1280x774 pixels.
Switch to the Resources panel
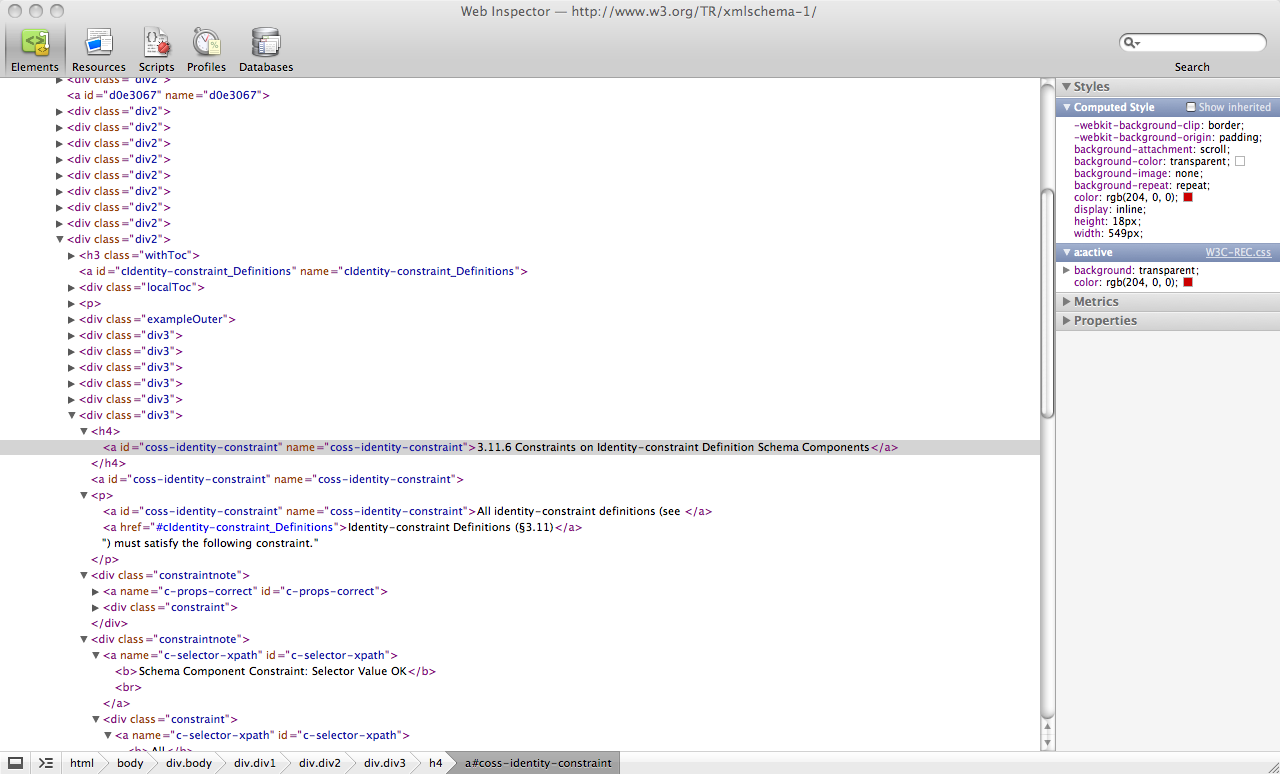pyautogui.click(x=99, y=42)
